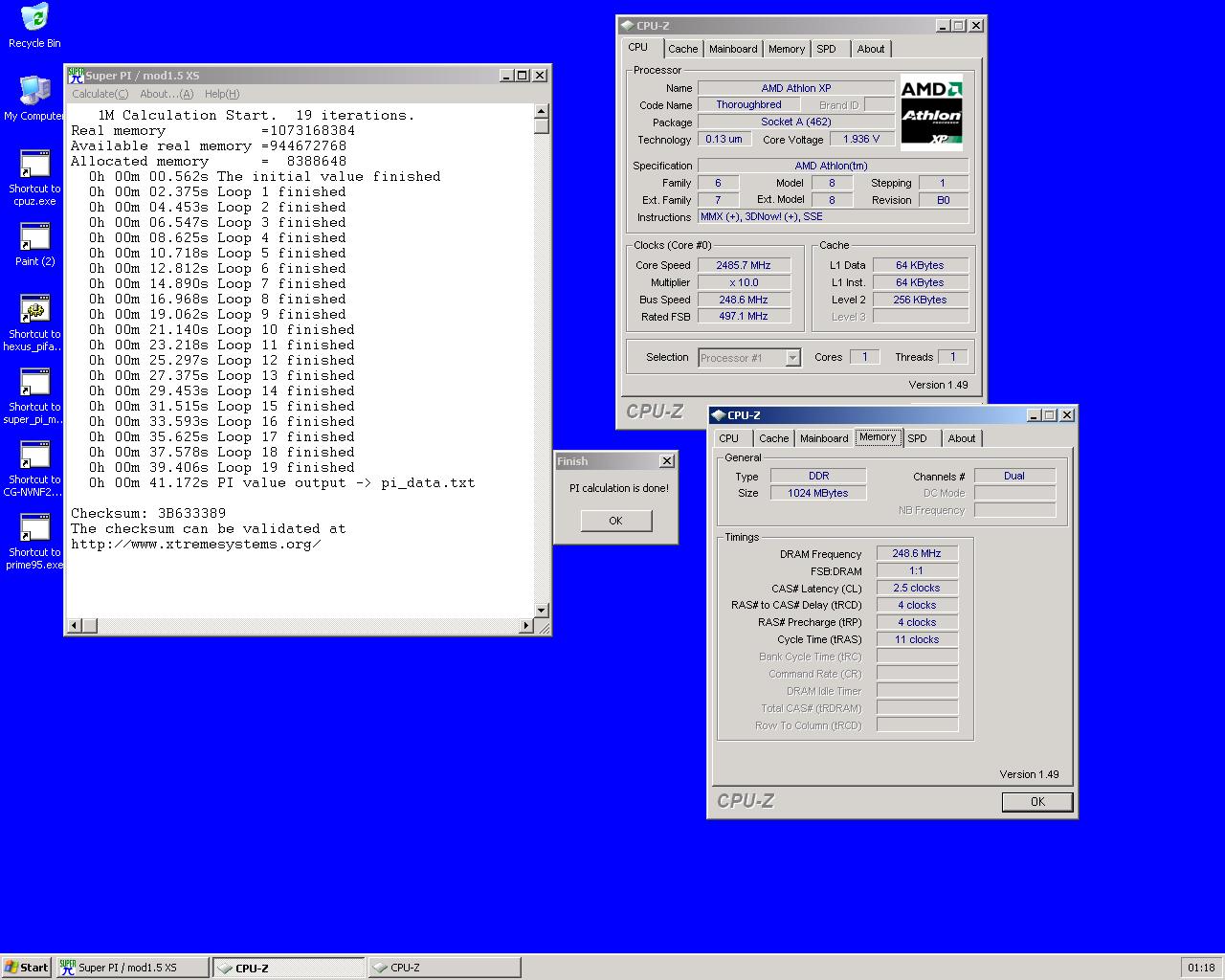Click the CPU-Z Memory window title icon
This screenshot has height=980, width=1225.
click(719, 415)
